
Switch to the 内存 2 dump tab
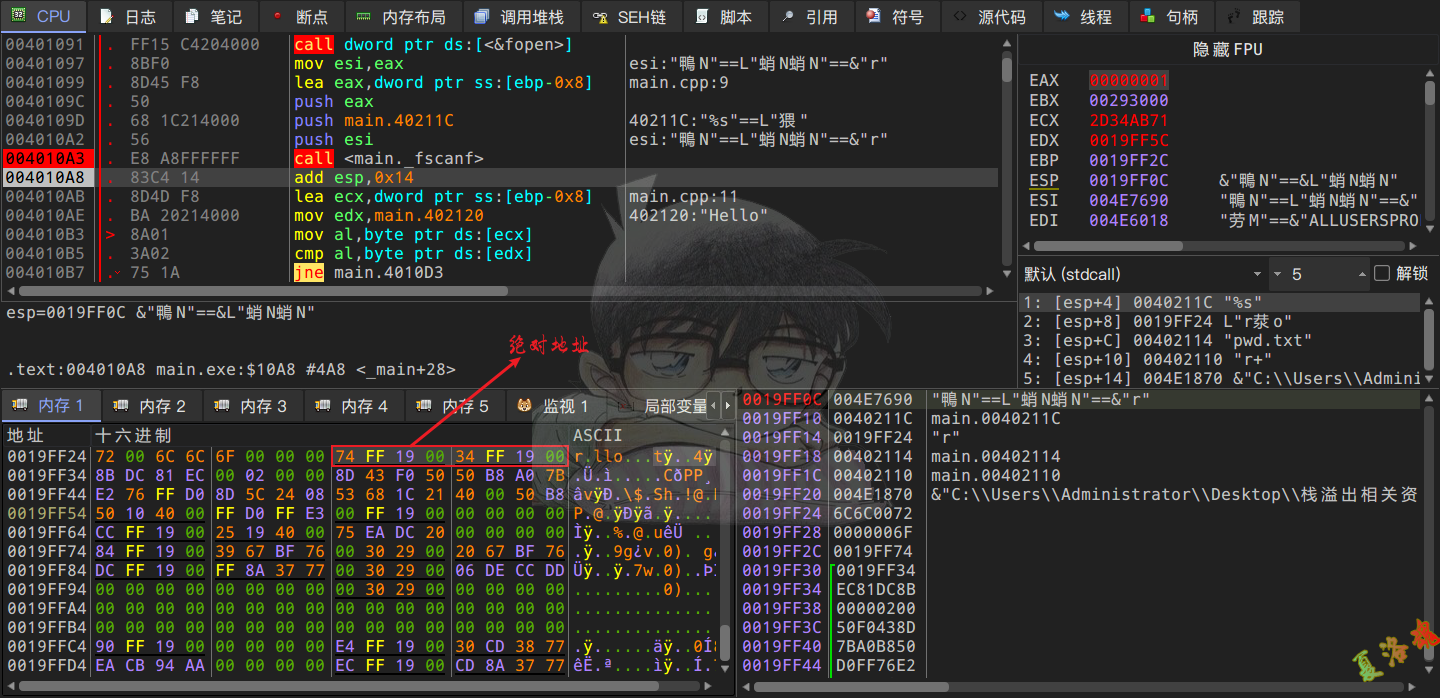(152, 406)
